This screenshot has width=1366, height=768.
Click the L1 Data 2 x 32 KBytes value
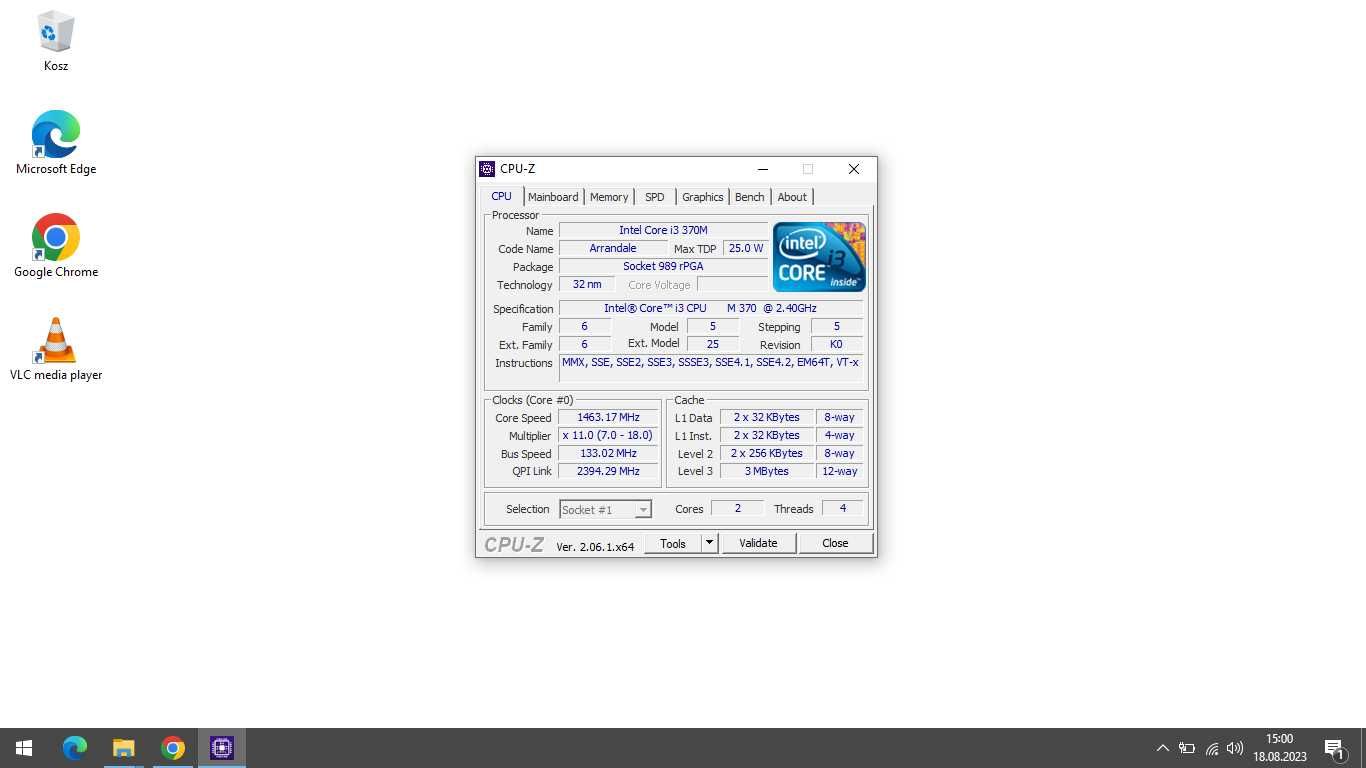click(766, 417)
